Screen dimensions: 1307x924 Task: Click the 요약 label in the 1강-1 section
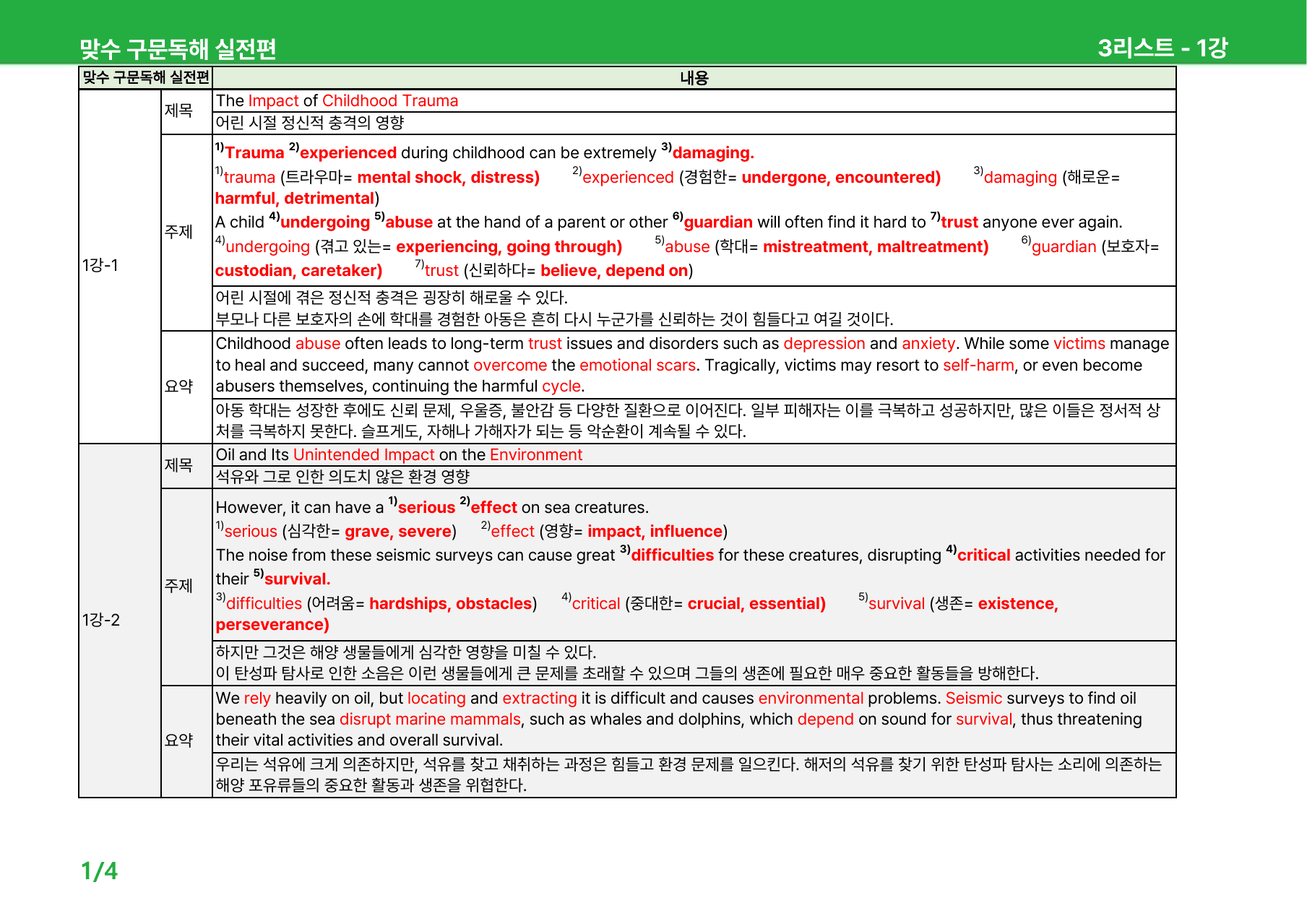pyautogui.click(x=178, y=387)
